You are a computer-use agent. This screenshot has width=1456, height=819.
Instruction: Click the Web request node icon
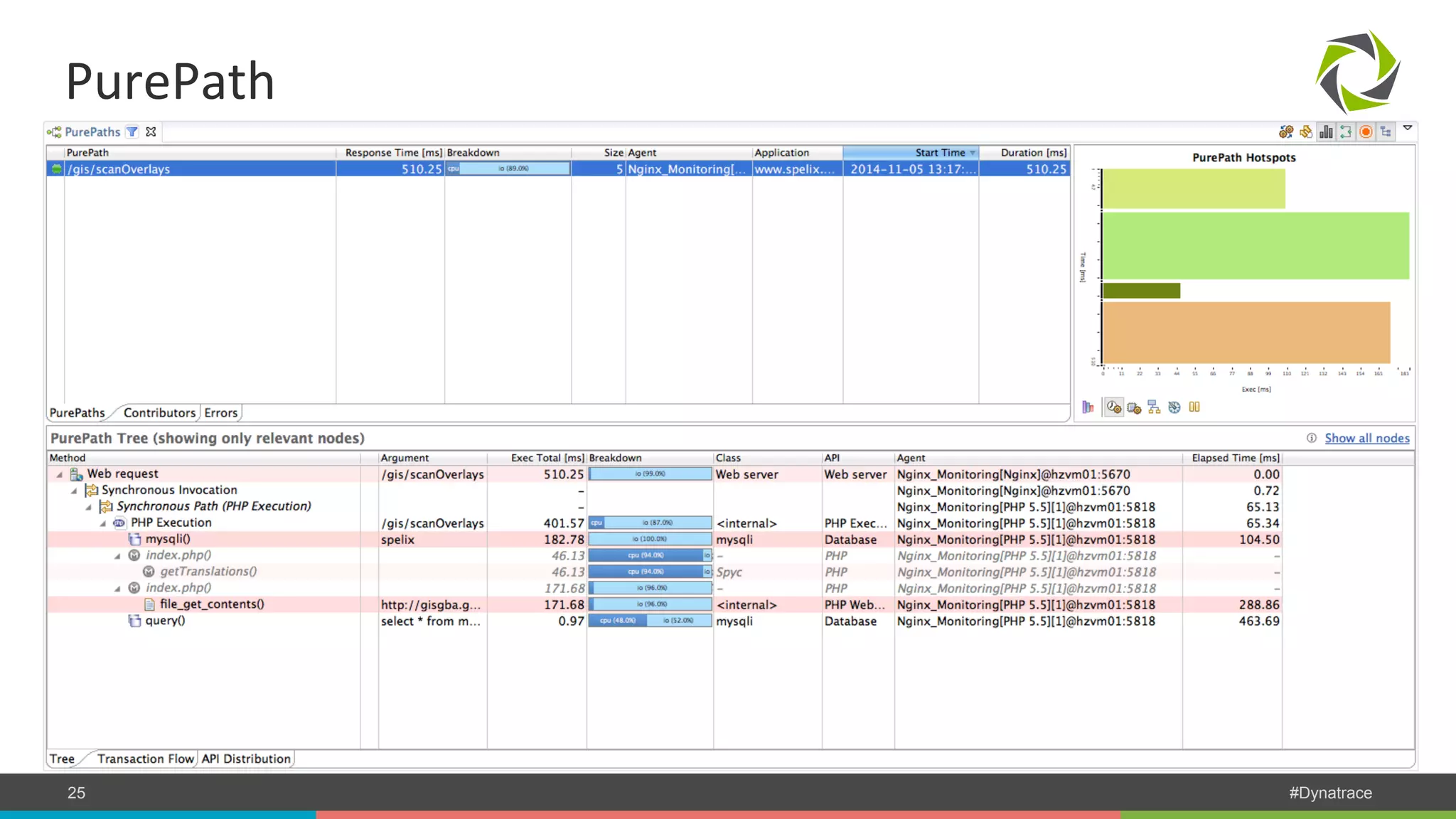coord(77,474)
